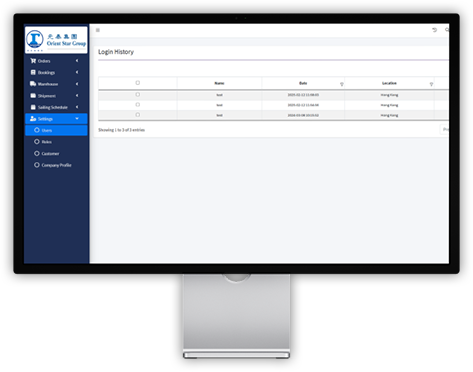The width and height of the screenshot is (473, 372).
Task: Tick the checkbox for the 2024-03-08 login row
Action: [x=138, y=115]
